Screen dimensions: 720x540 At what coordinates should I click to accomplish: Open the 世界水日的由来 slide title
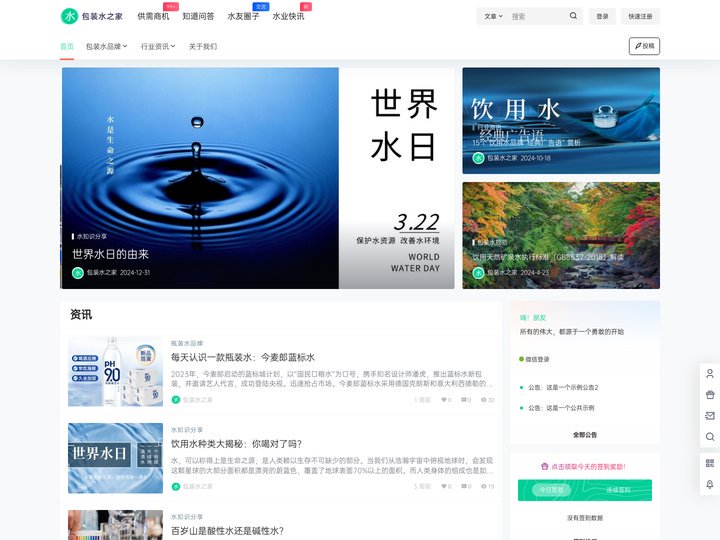click(x=111, y=254)
